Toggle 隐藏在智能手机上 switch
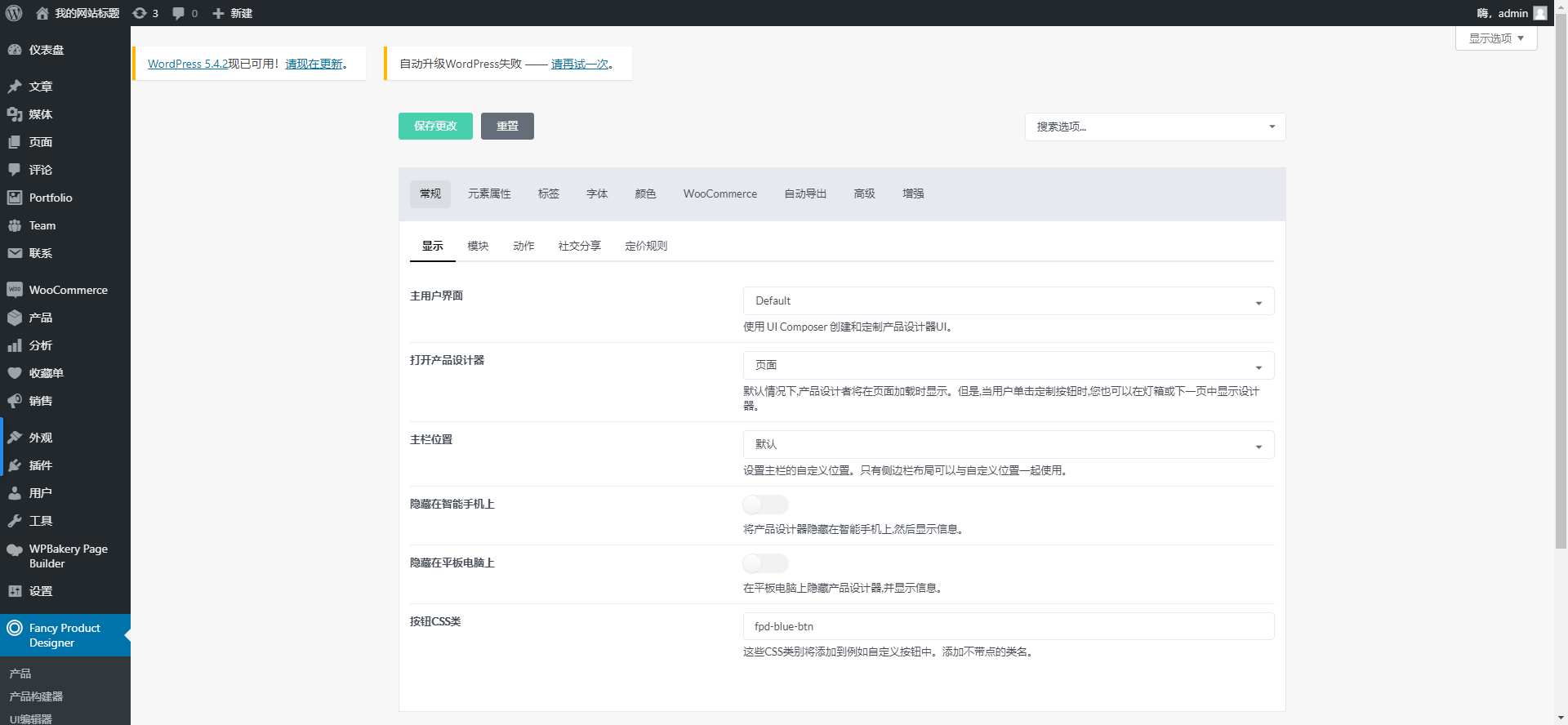 pos(765,505)
